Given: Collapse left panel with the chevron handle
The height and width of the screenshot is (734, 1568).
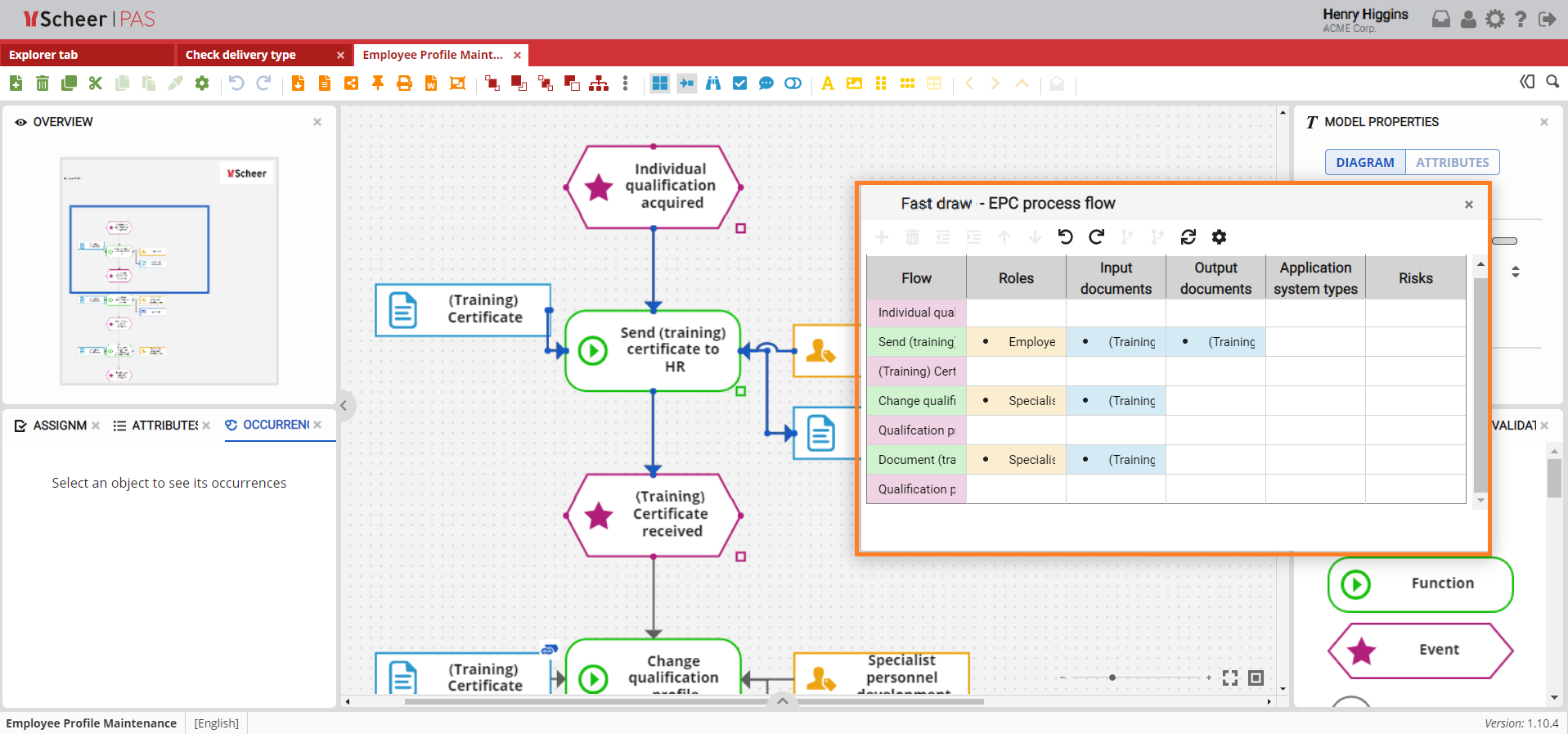Looking at the screenshot, I should 344,405.
